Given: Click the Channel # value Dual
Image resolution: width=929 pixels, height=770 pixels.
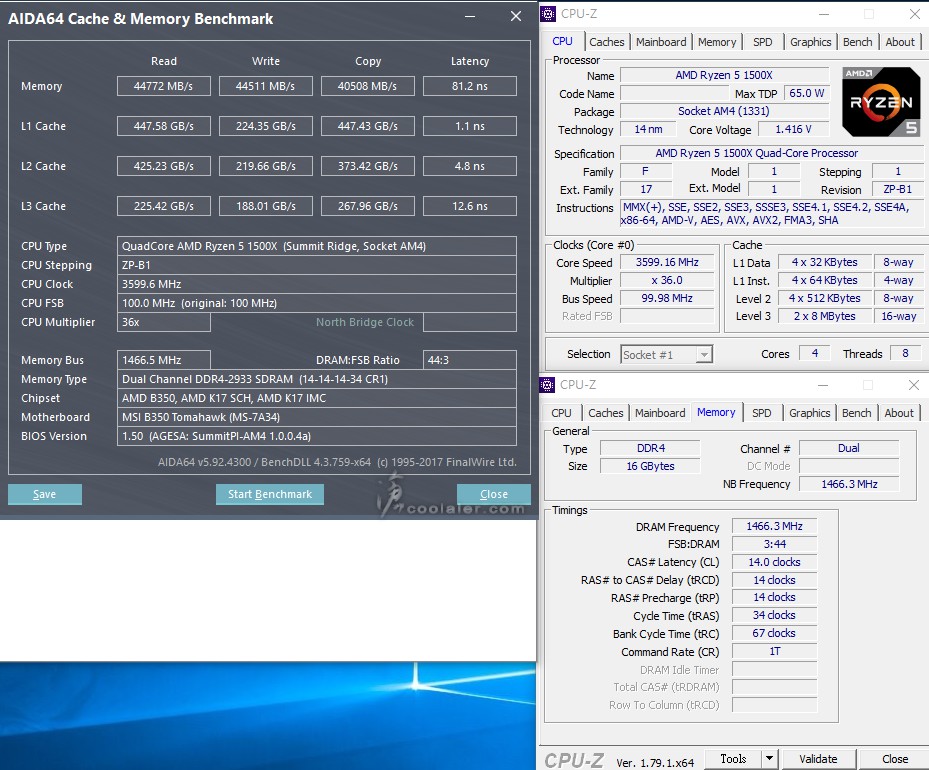Looking at the screenshot, I should click(x=848, y=448).
